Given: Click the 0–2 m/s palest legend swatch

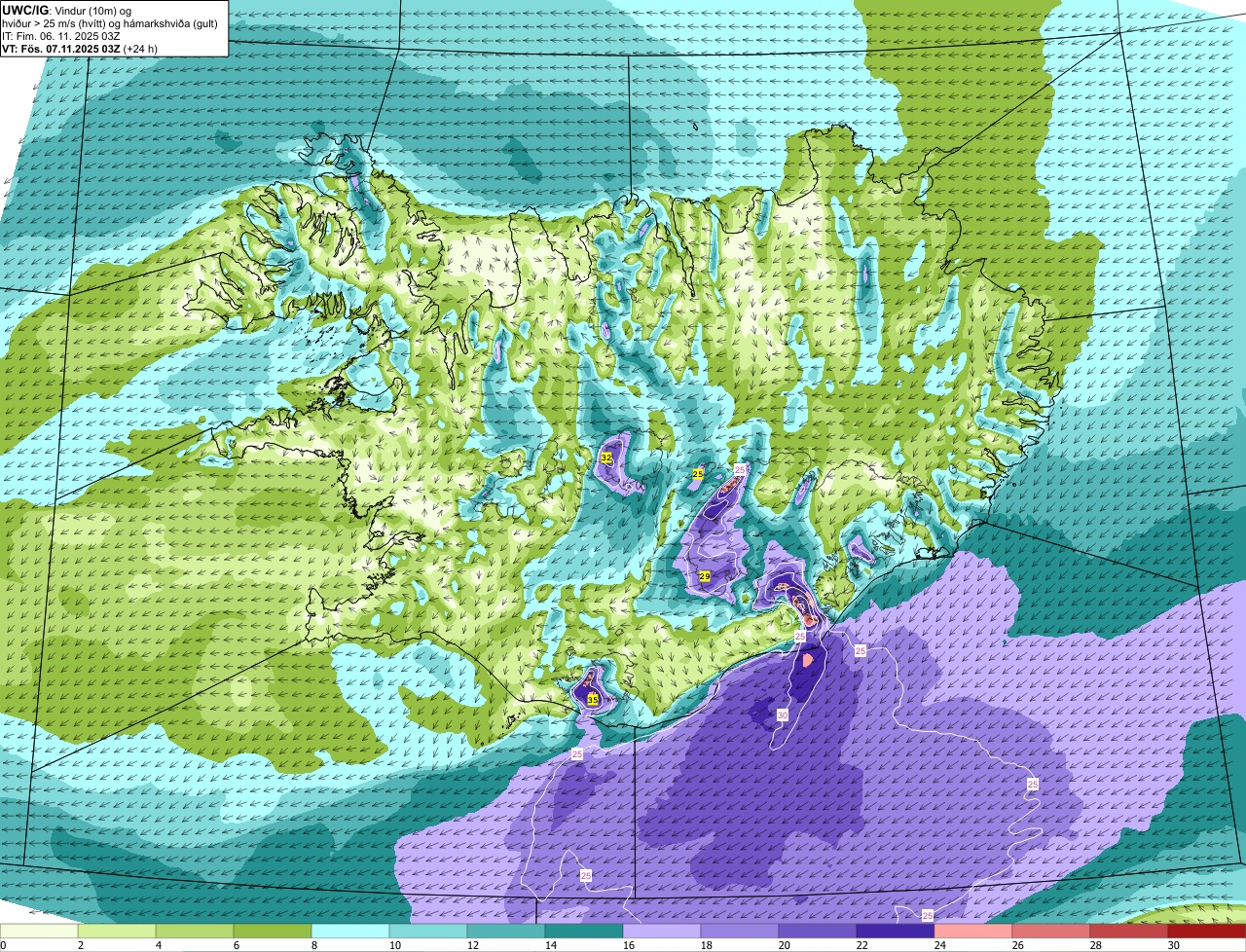Looking at the screenshot, I should coord(39,932).
